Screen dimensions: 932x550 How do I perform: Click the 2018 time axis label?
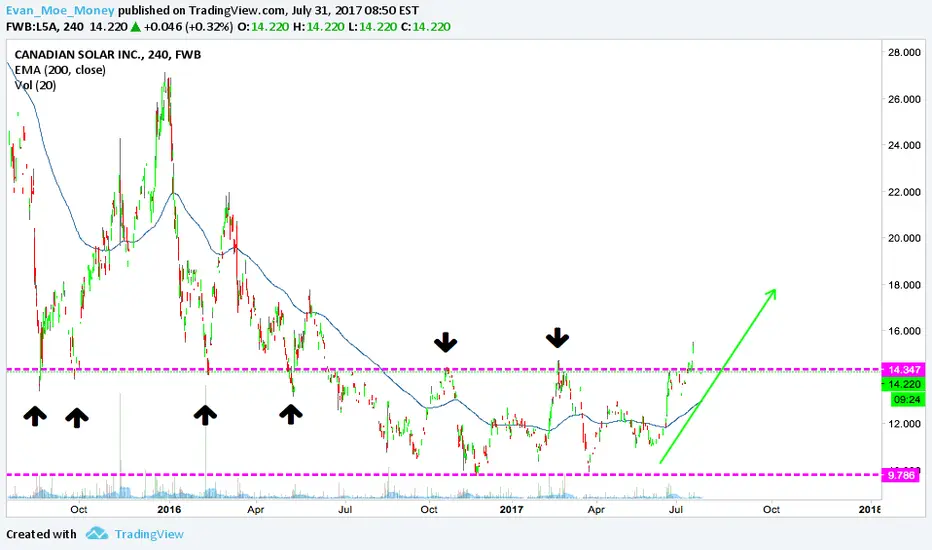[870, 510]
